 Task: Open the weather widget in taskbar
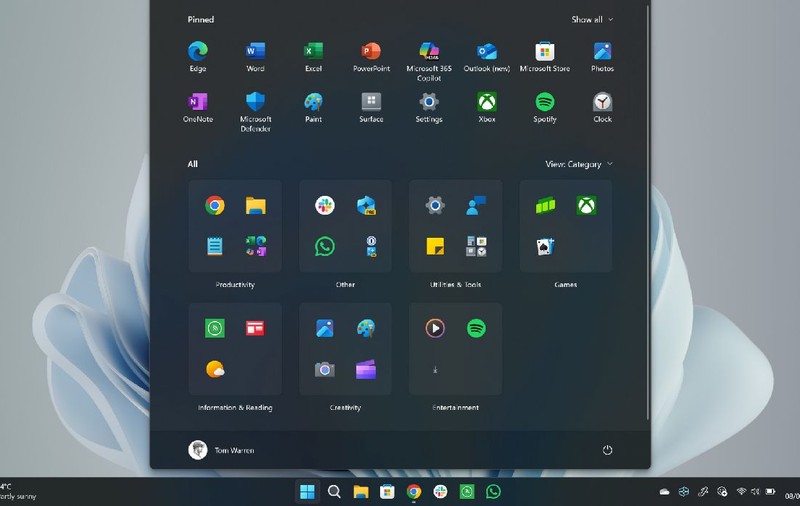(18, 492)
